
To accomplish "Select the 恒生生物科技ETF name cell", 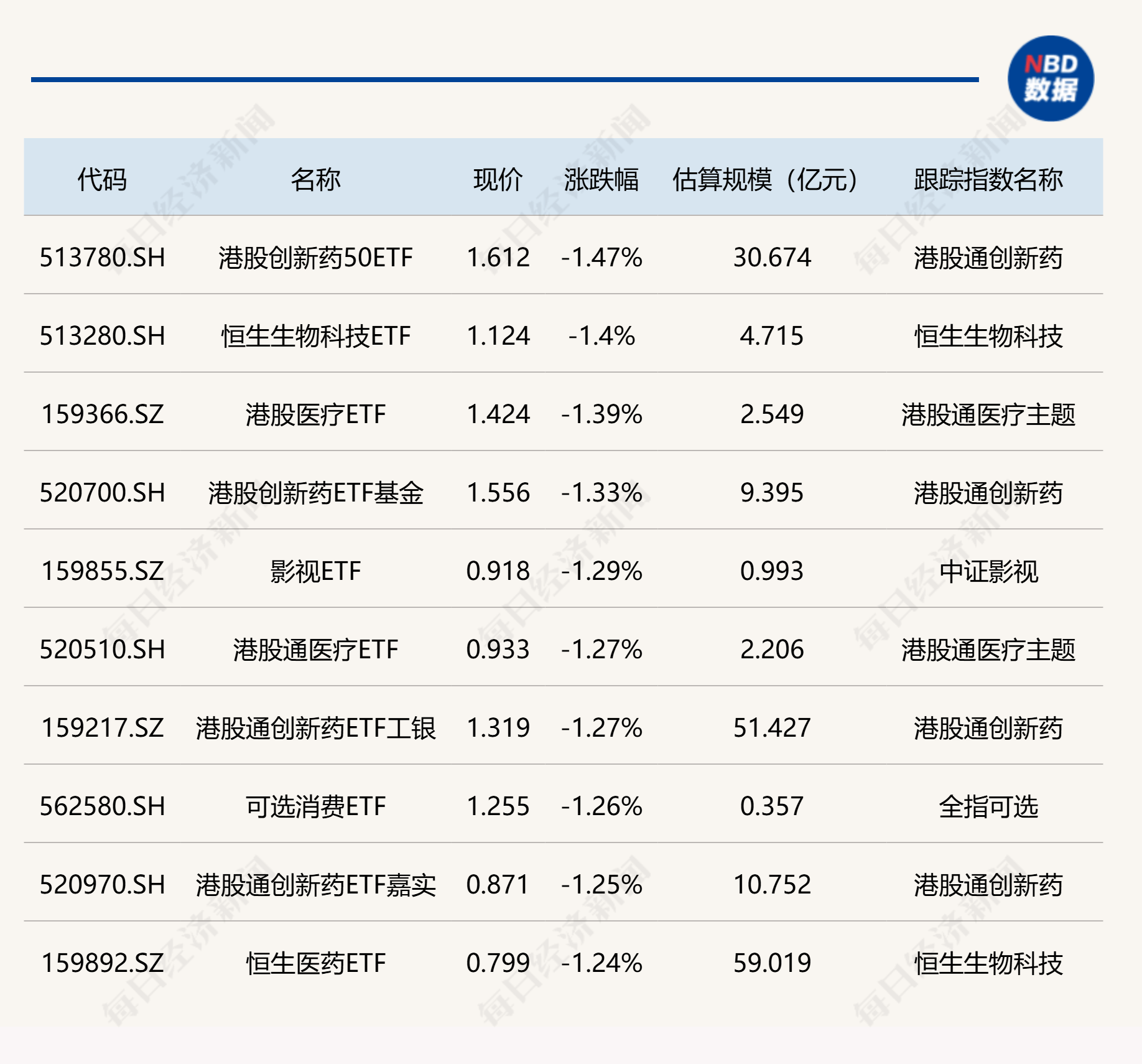I will coord(315,336).
